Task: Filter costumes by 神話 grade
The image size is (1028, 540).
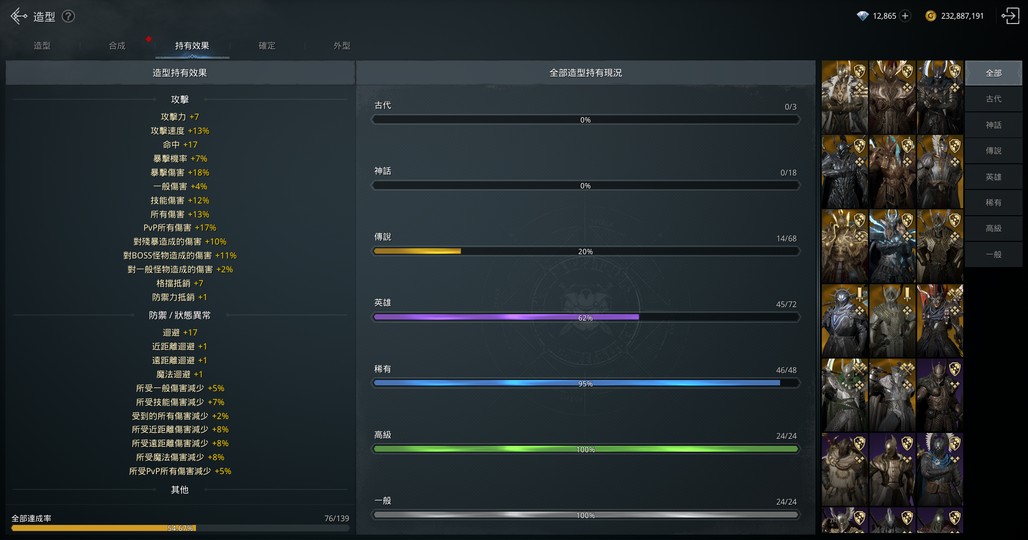Action: [x=993, y=125]
